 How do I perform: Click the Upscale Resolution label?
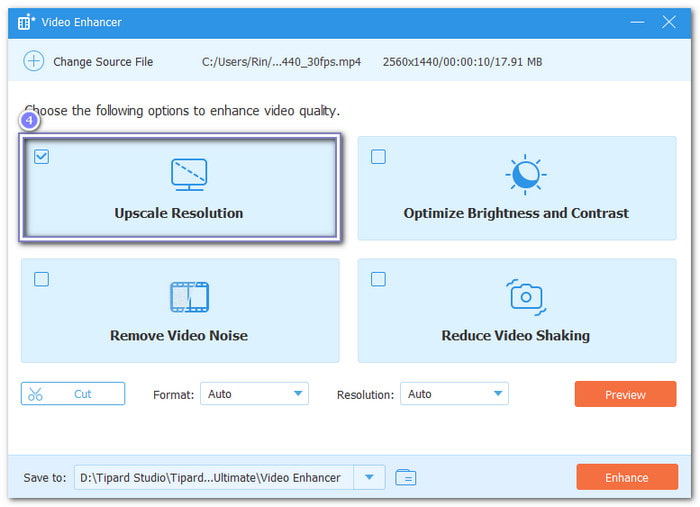click(x=179, y=213)
